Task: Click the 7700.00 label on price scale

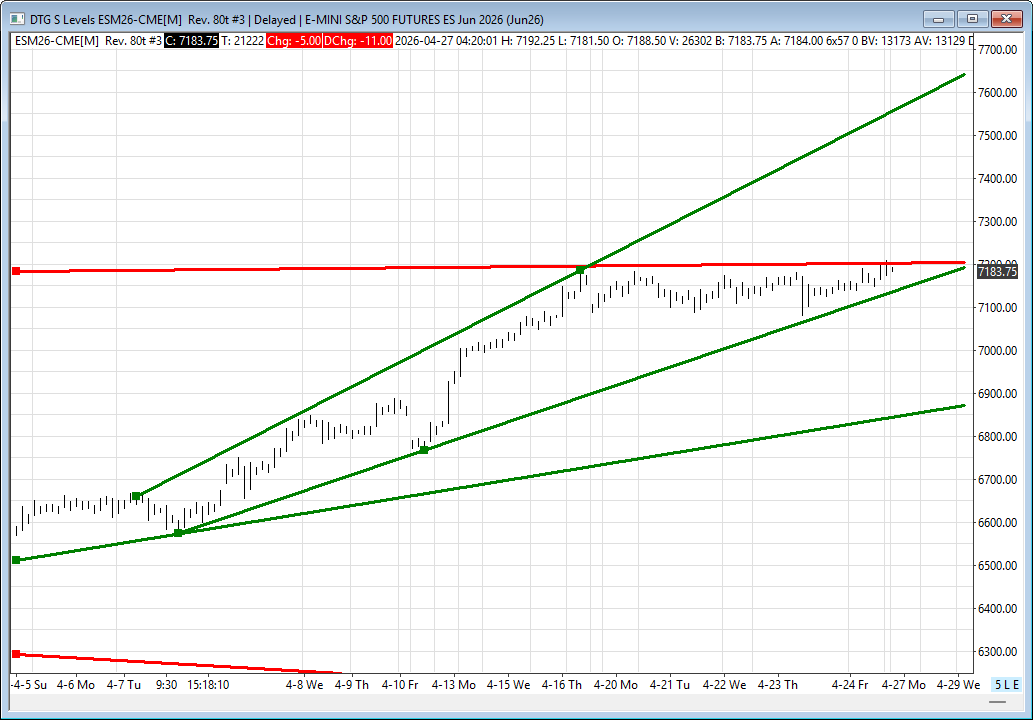Action: point(997,49)
